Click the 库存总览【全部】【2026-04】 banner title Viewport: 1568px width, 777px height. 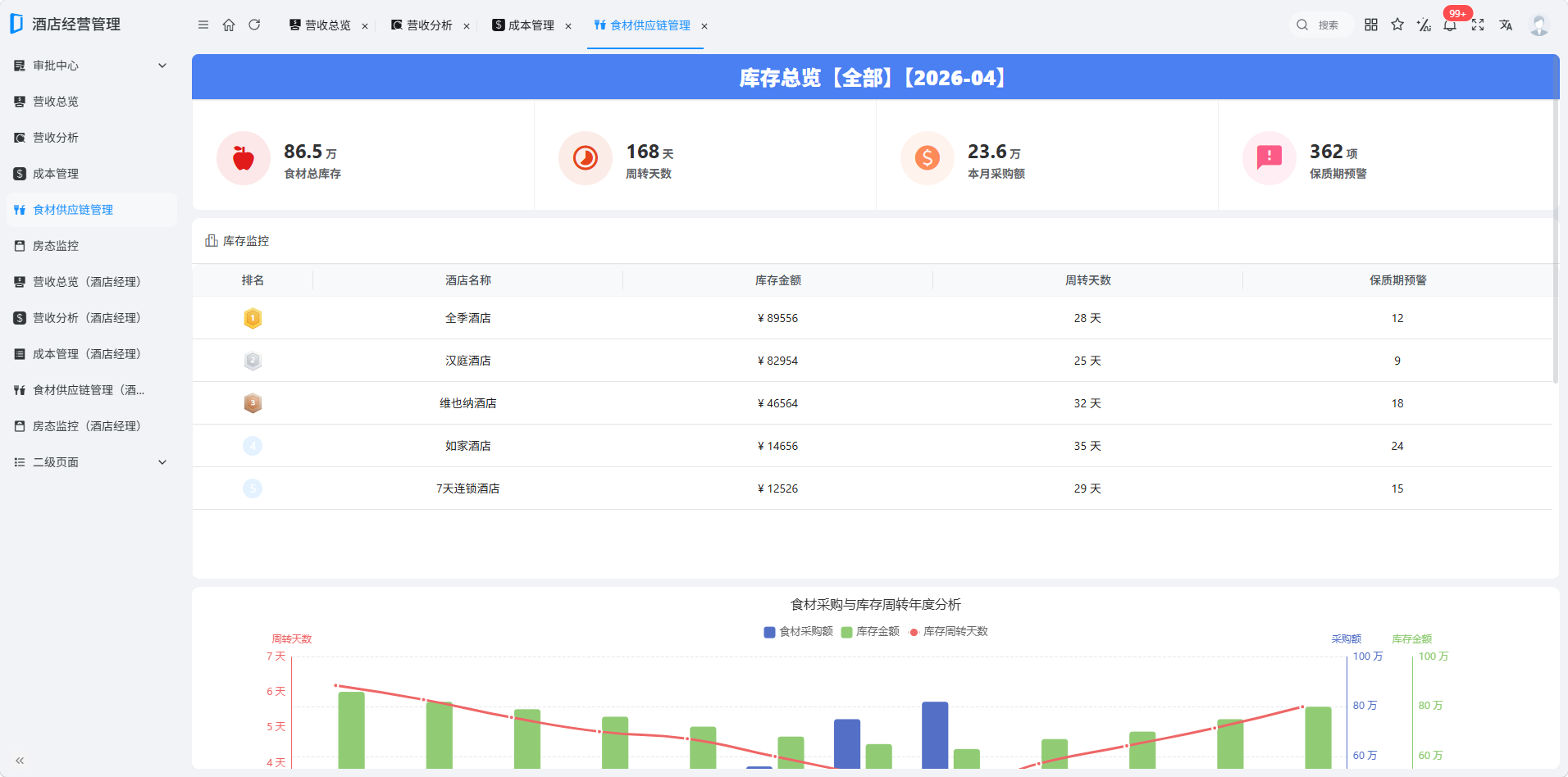[x=875, y=78]
